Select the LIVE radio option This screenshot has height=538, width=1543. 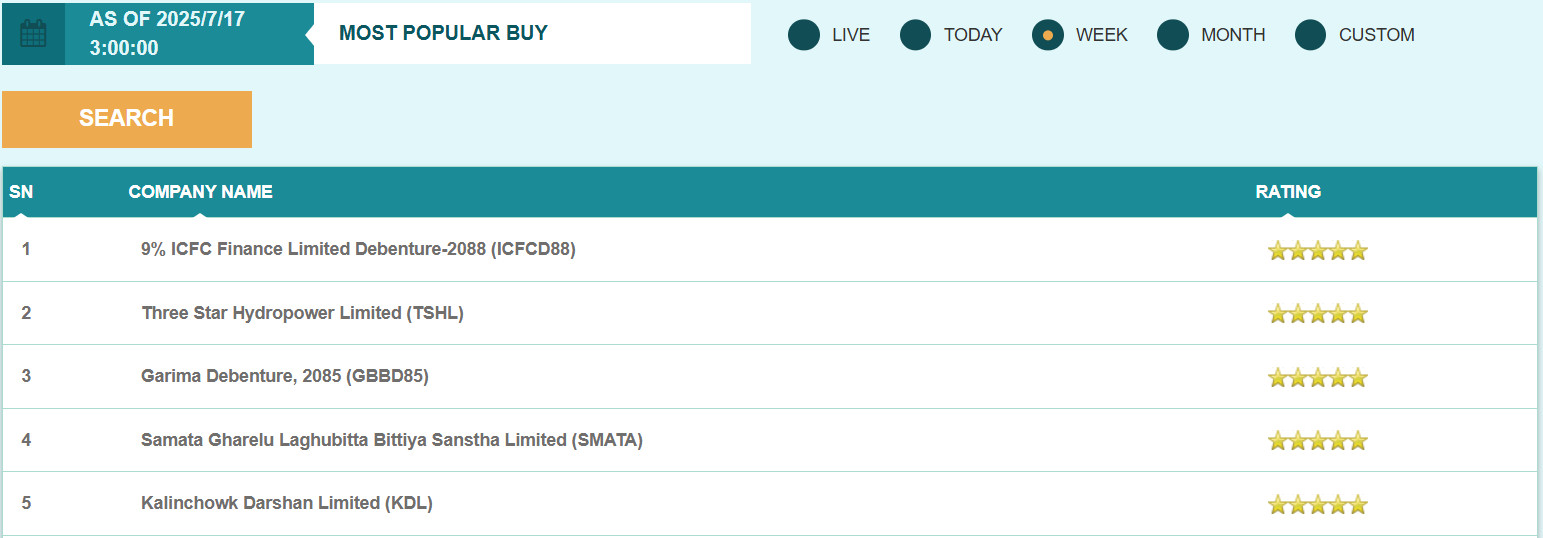[x=804, y=35]
